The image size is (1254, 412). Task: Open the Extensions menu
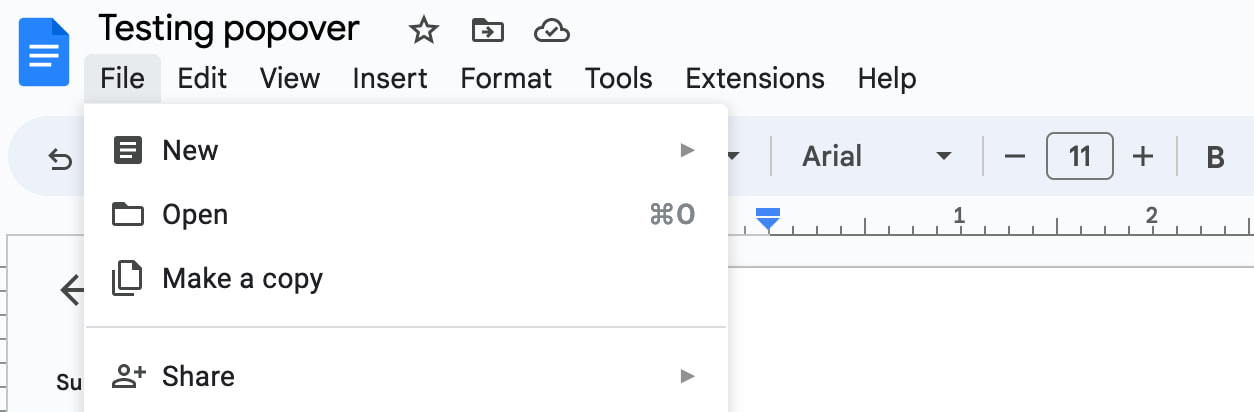coord(755,78)
